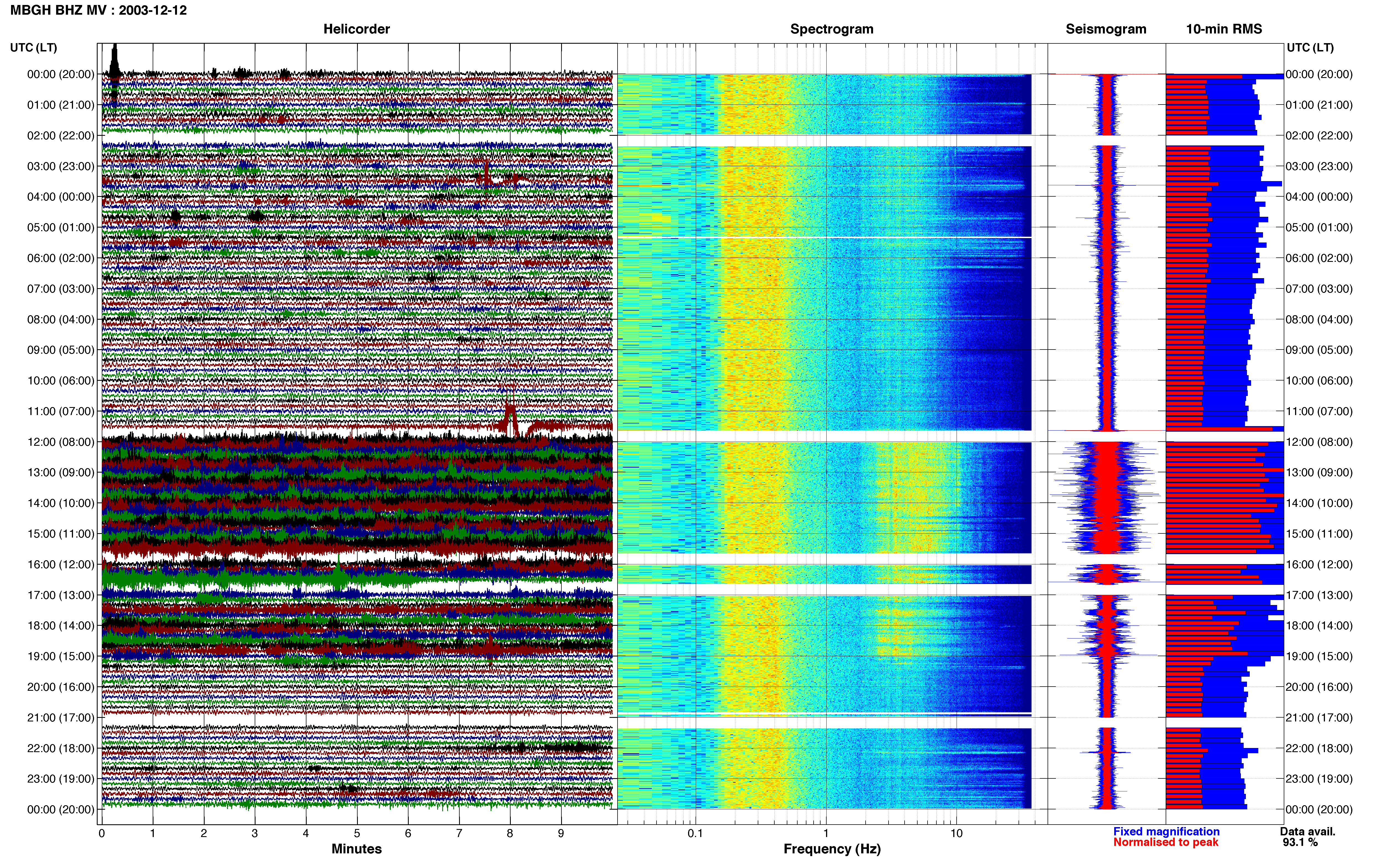Click 20:00 (16:00) on the RMS panel time axis
The height and width of the screenshot is (868, 1388).
1319,687
